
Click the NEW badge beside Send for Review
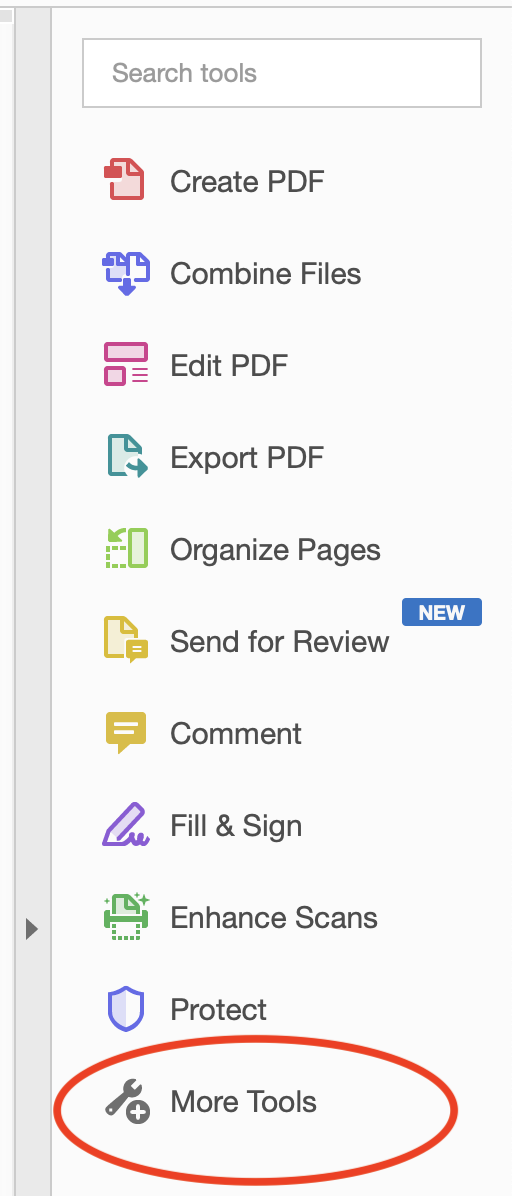(x=442, y=612)
